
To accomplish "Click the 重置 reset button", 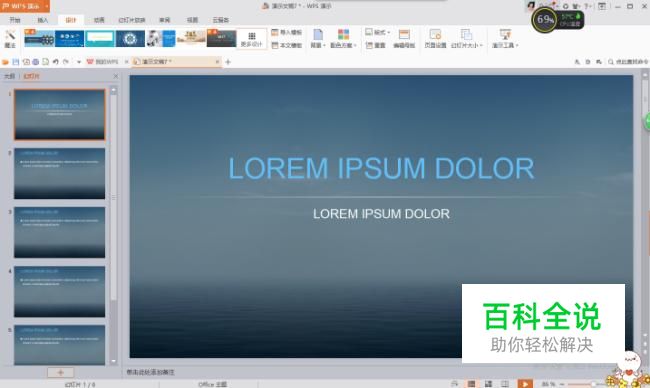I will (376, 45).
